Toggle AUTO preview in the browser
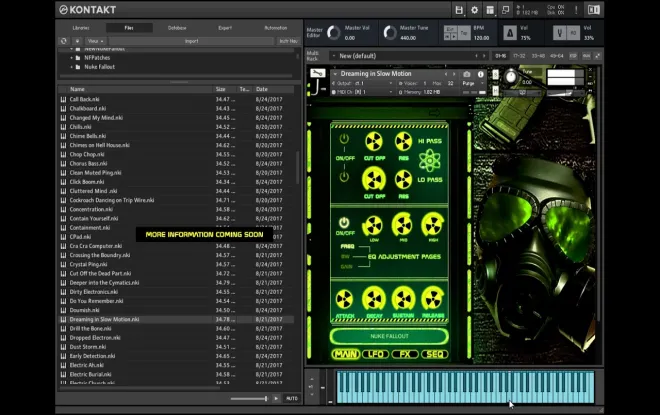The height and width of the screenshot is (415, 660). pos(292,398)
